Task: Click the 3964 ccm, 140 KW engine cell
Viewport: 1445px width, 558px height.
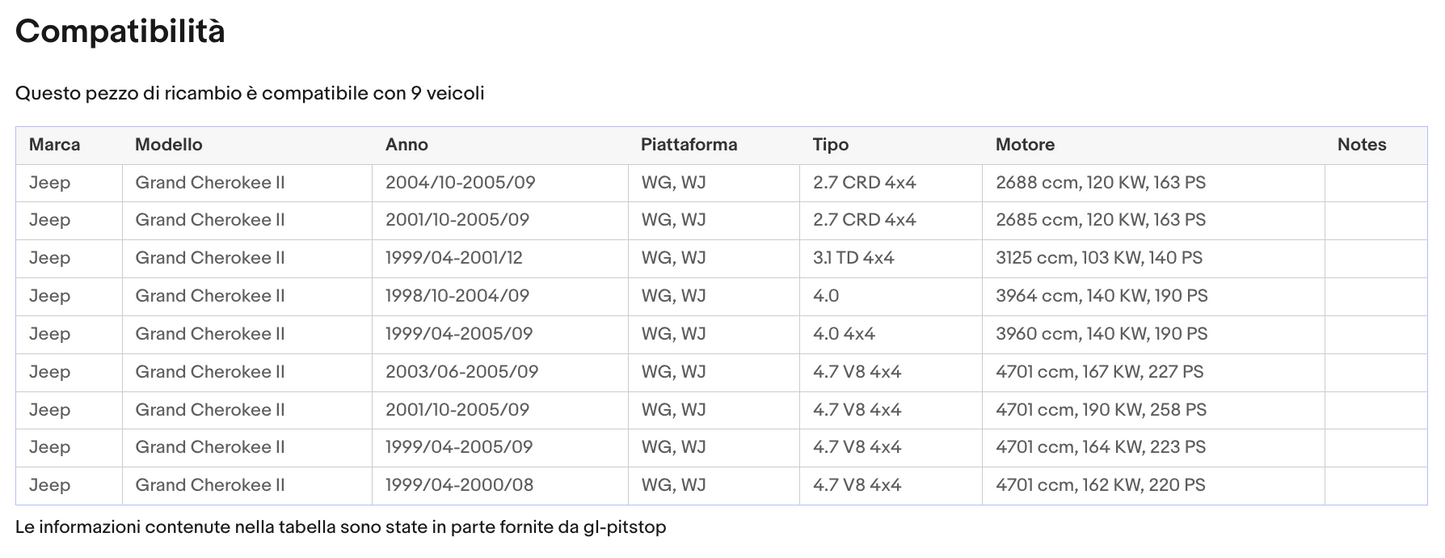Action: (x=1101, y=296)
